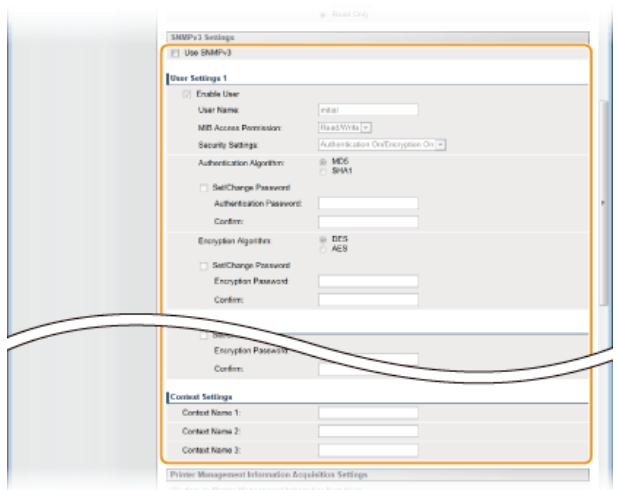Enable the Use SNMPv3 checkbox
The image size is (618, 490).
coord(175,53)
